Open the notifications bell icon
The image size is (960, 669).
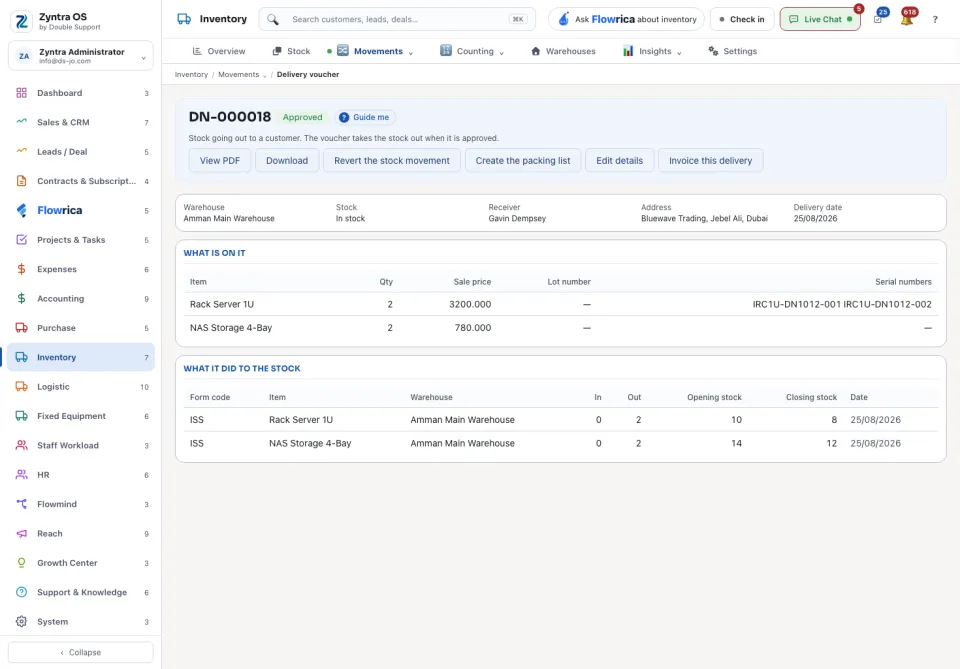tap(907, 19)
